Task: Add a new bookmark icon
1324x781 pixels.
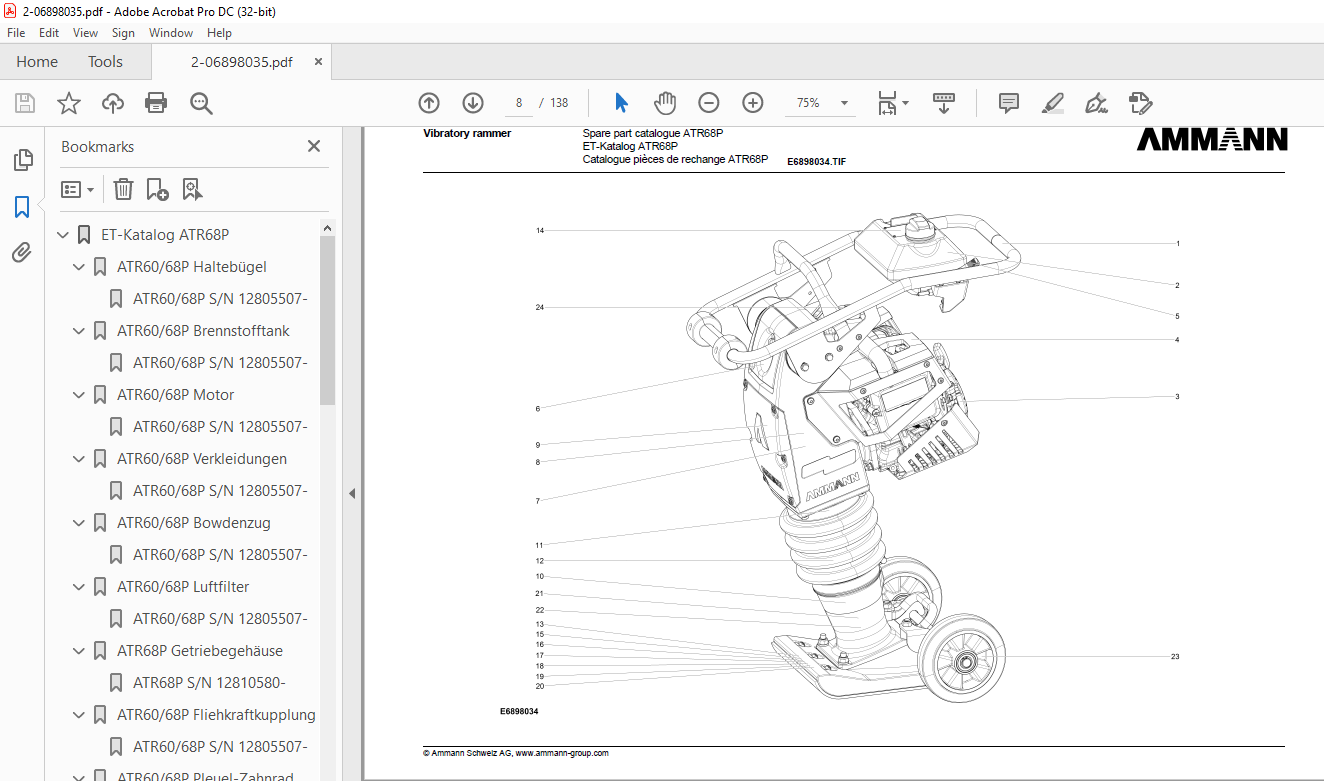Action: pos(157,189)
